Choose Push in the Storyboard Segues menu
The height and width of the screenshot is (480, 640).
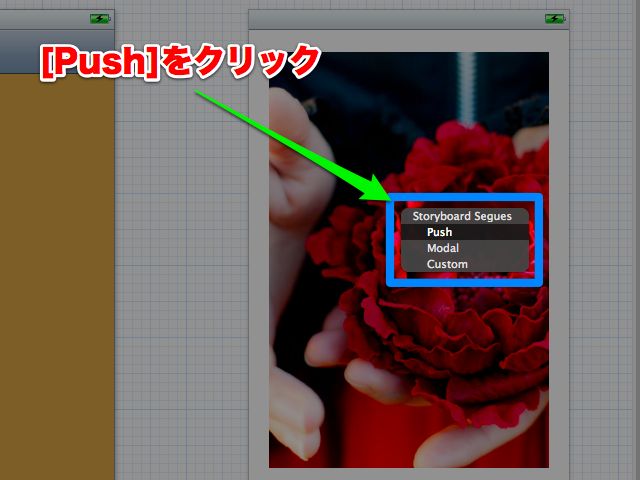click(465, 232)
